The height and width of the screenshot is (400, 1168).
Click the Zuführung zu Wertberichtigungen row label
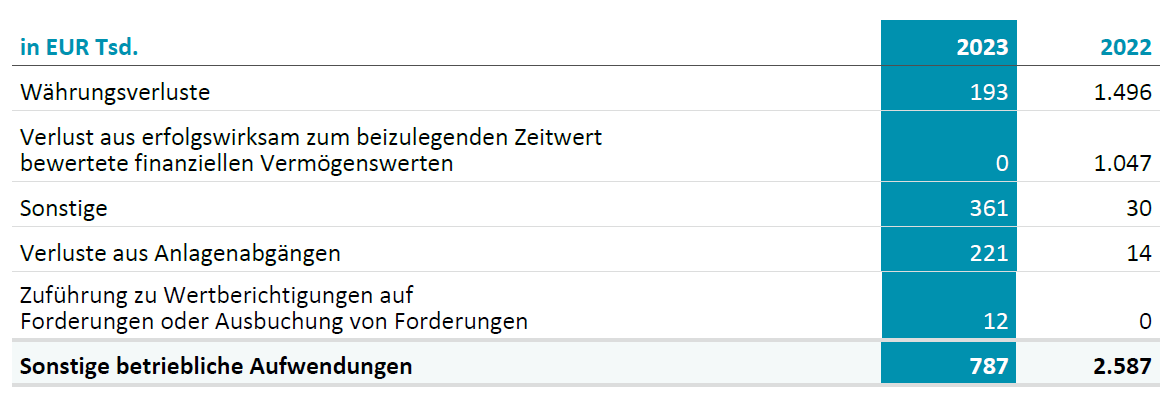(274, 308)
